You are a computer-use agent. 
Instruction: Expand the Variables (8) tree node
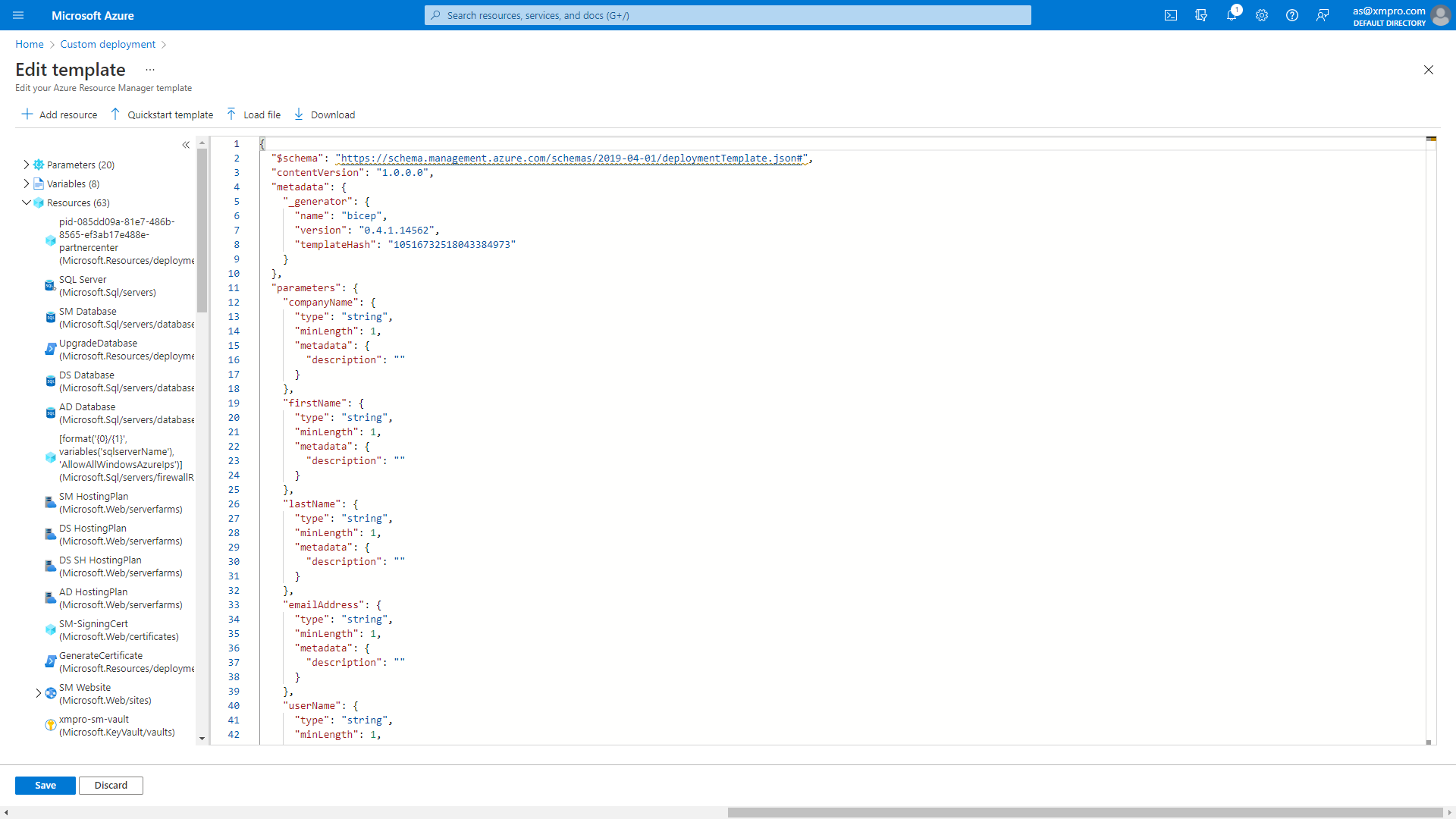[x=27, y=184]
